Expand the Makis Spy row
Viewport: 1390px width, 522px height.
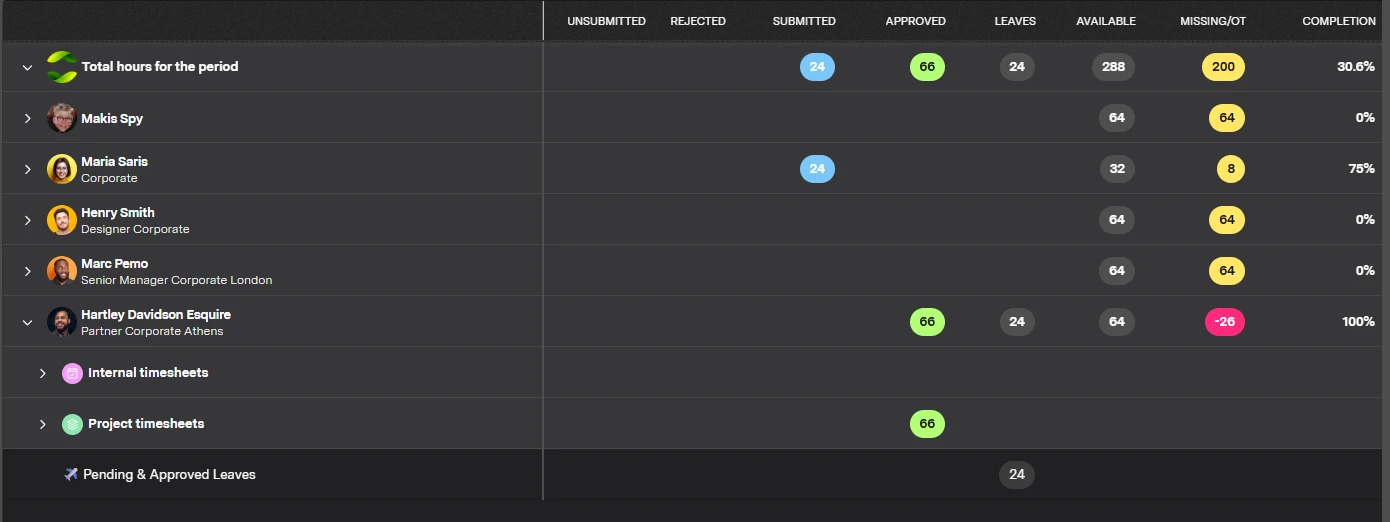pyautogui.click(x=28, y=118)
